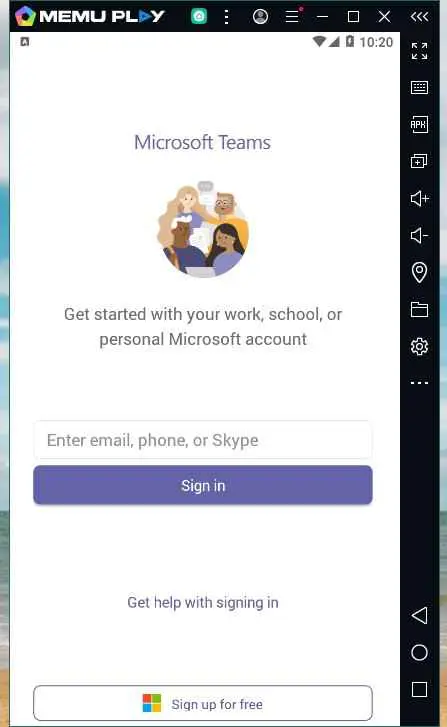Open the shared folder icon in sidebar

419,309
